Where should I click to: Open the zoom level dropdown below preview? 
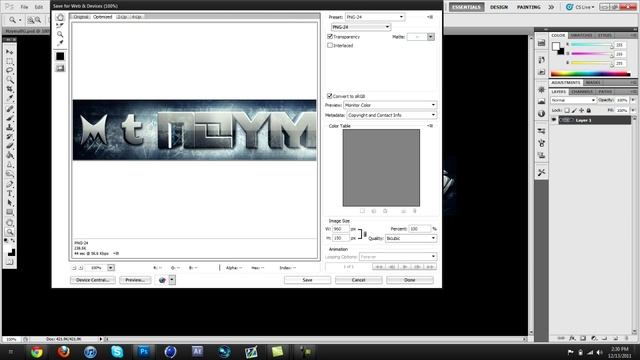(111, 268)
